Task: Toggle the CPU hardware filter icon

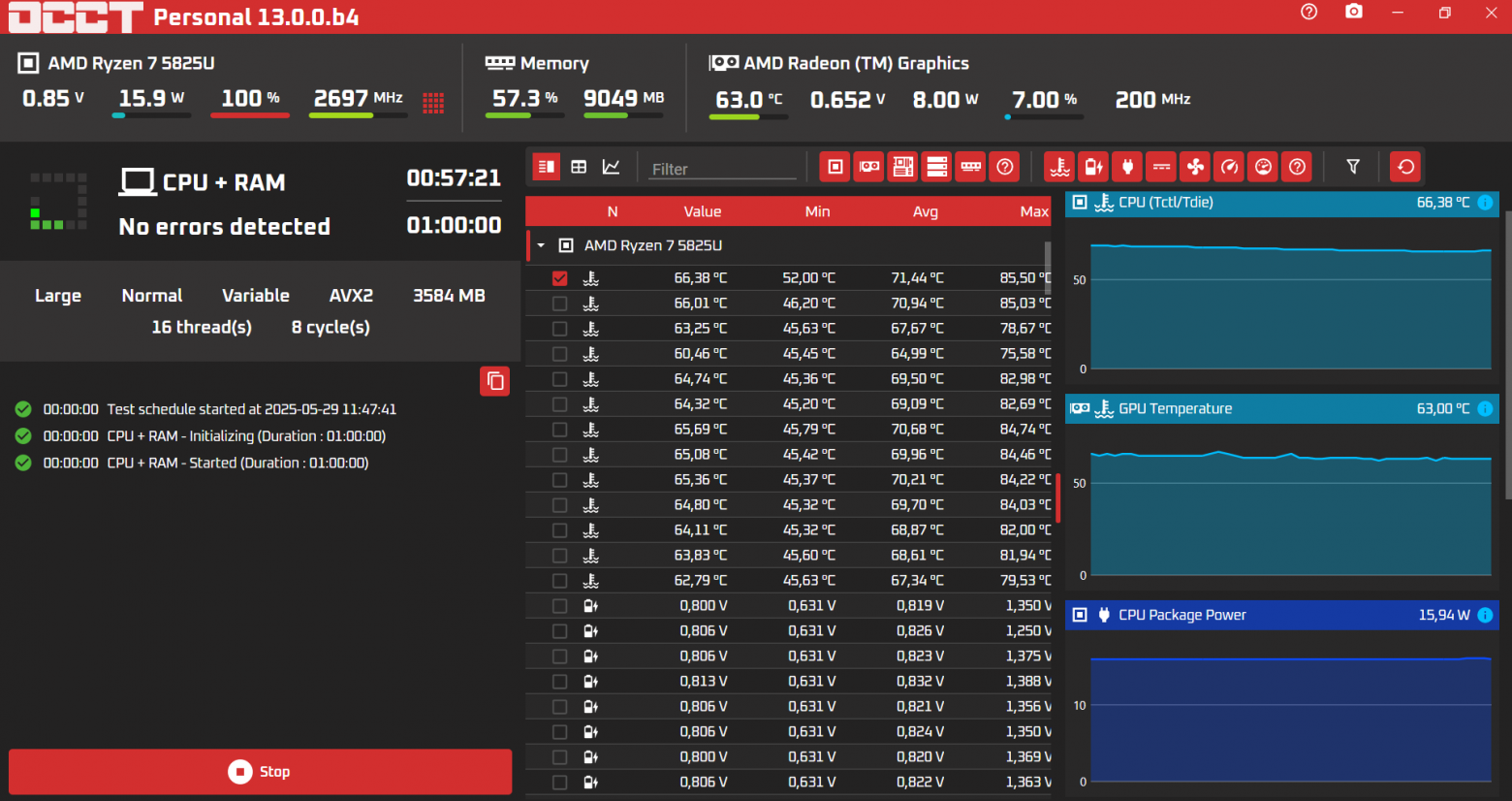Action: pos(835,167)
